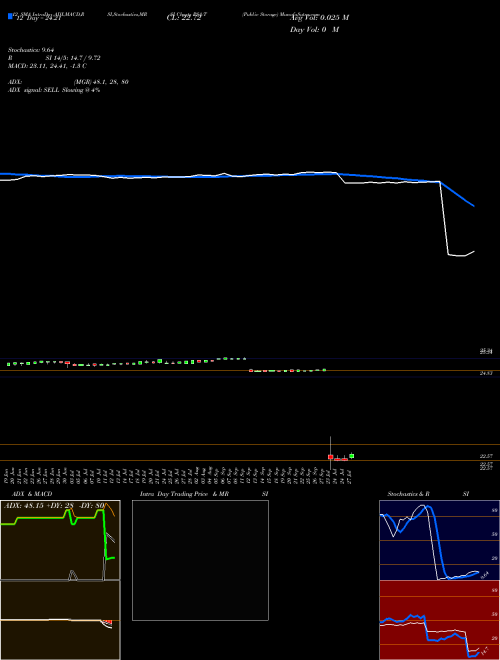Click the blue 12-day SMA legend square
The image size is (500, 660).
(10, 16)
